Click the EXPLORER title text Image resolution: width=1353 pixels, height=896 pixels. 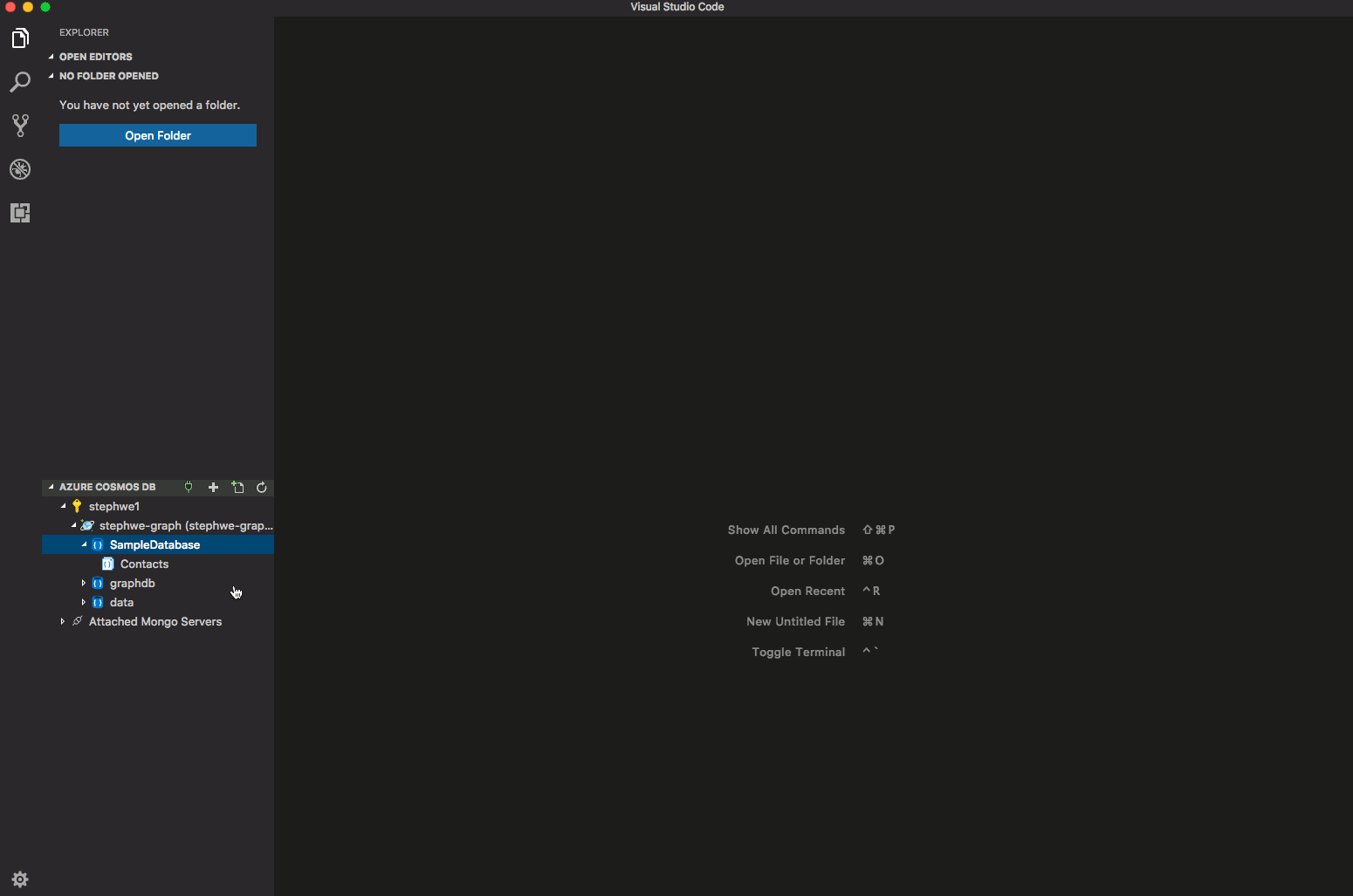coord(84,32)
